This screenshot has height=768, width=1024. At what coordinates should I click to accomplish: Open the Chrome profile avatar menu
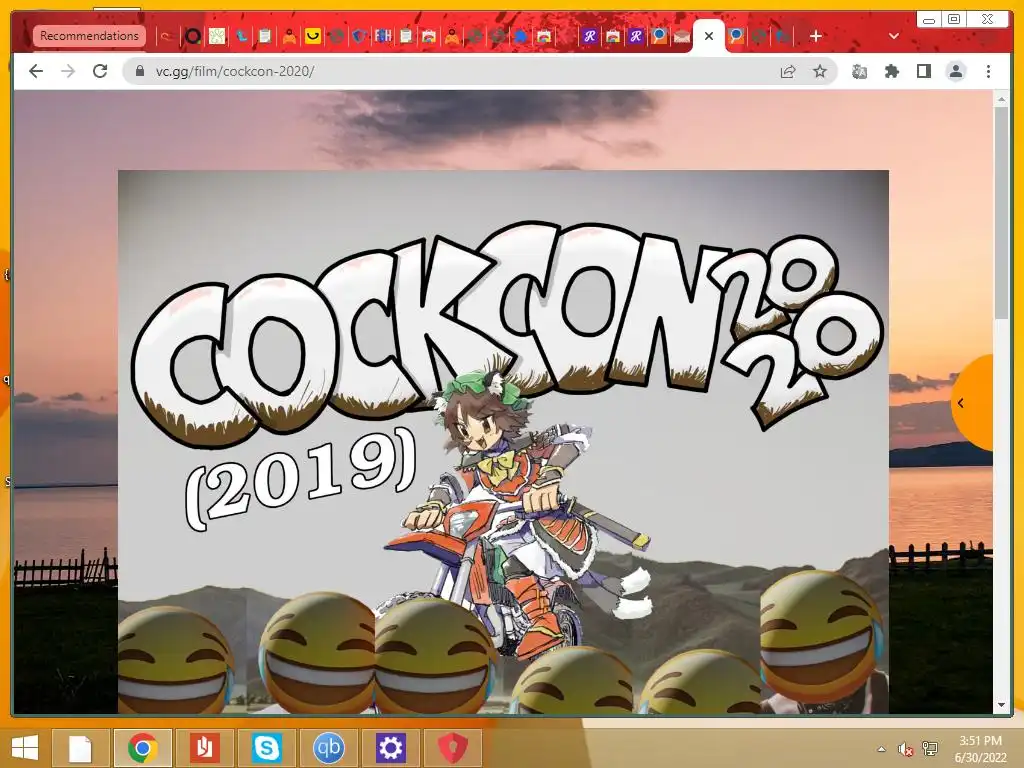click(955, 71)
